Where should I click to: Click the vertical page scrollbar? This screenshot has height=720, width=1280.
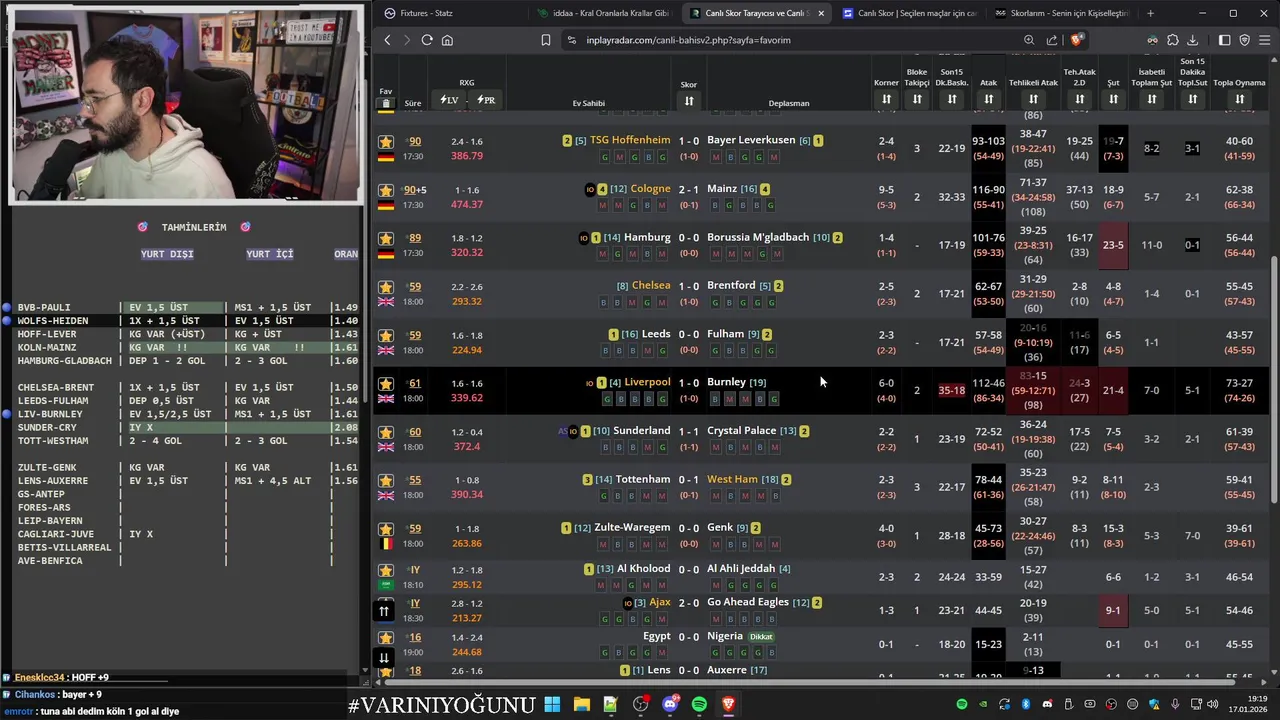point(1273,380)
